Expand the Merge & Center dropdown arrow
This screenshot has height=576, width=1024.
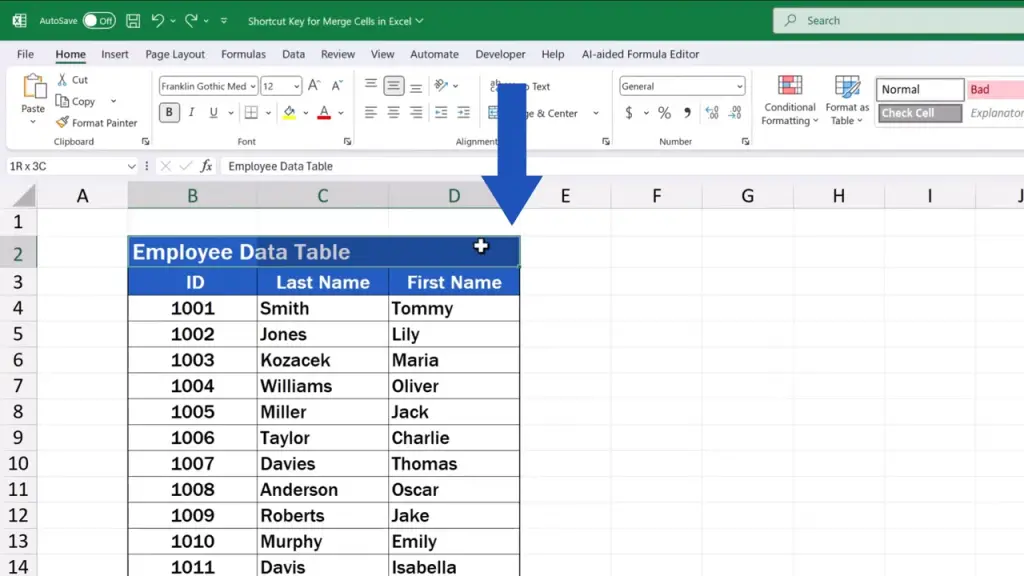point(596,114)
